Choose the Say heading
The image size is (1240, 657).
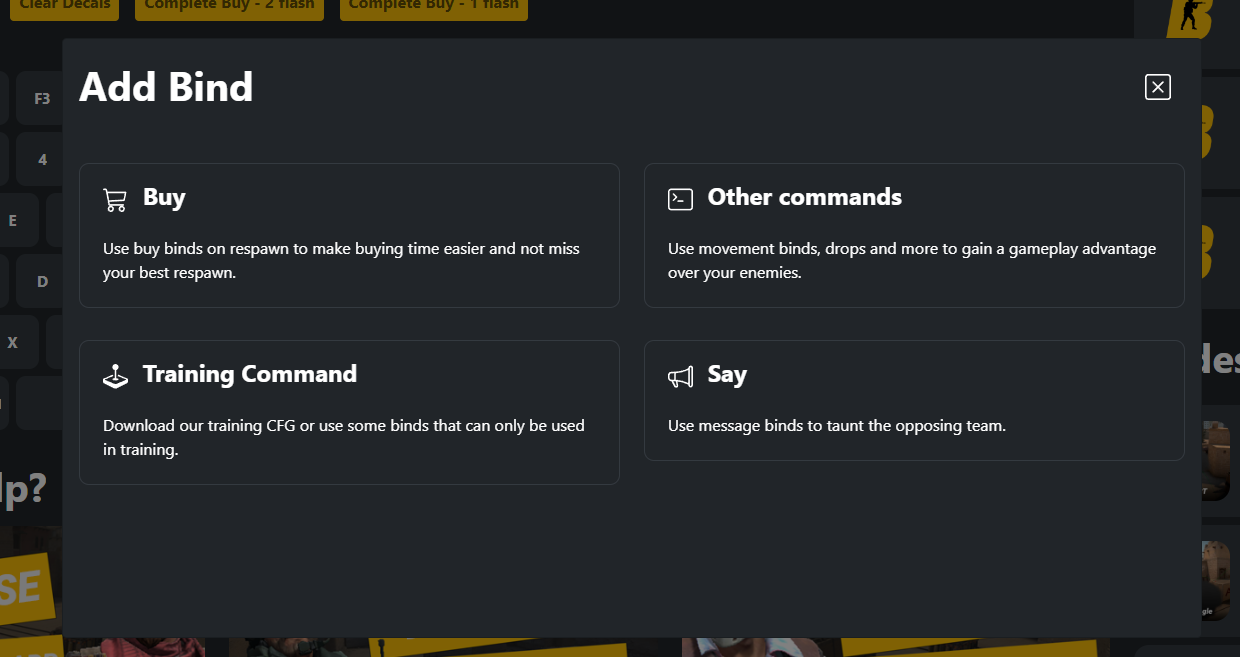(727, 374)
